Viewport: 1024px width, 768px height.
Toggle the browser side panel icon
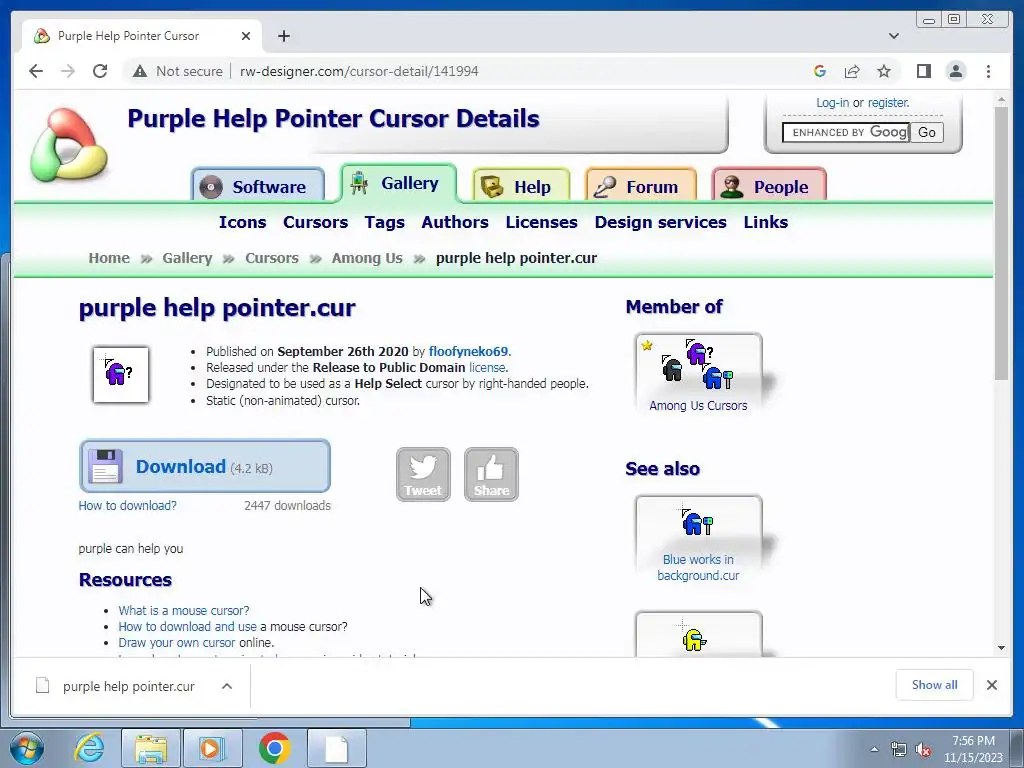click(x=923, y=71)
